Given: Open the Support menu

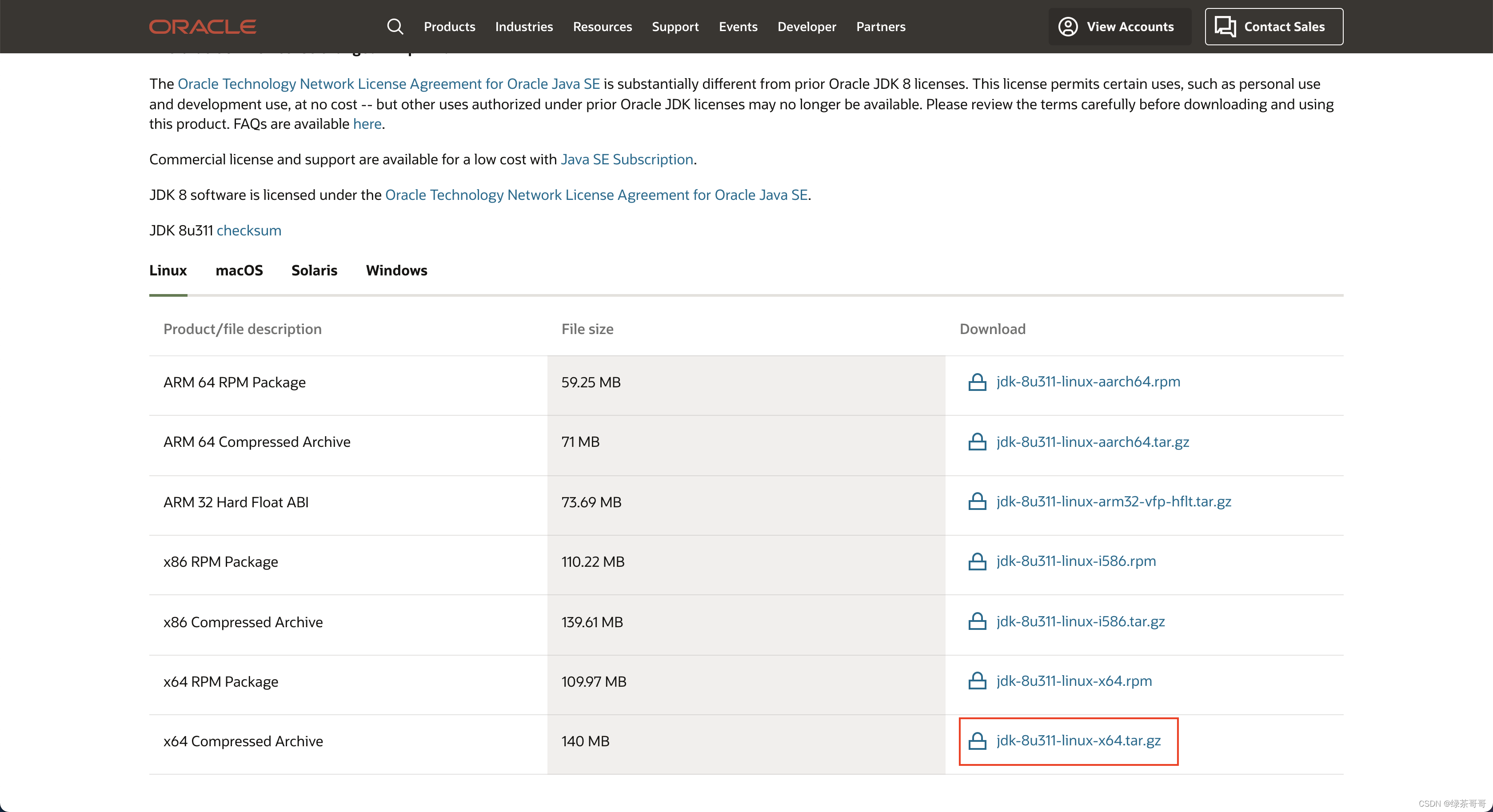Looking at the screenshot, I should tap(675, 27).
